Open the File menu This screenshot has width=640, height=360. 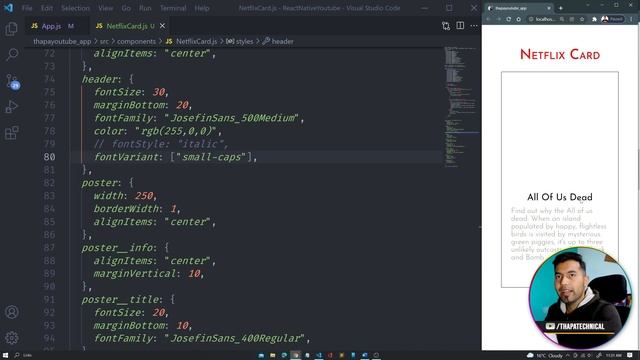27,8
